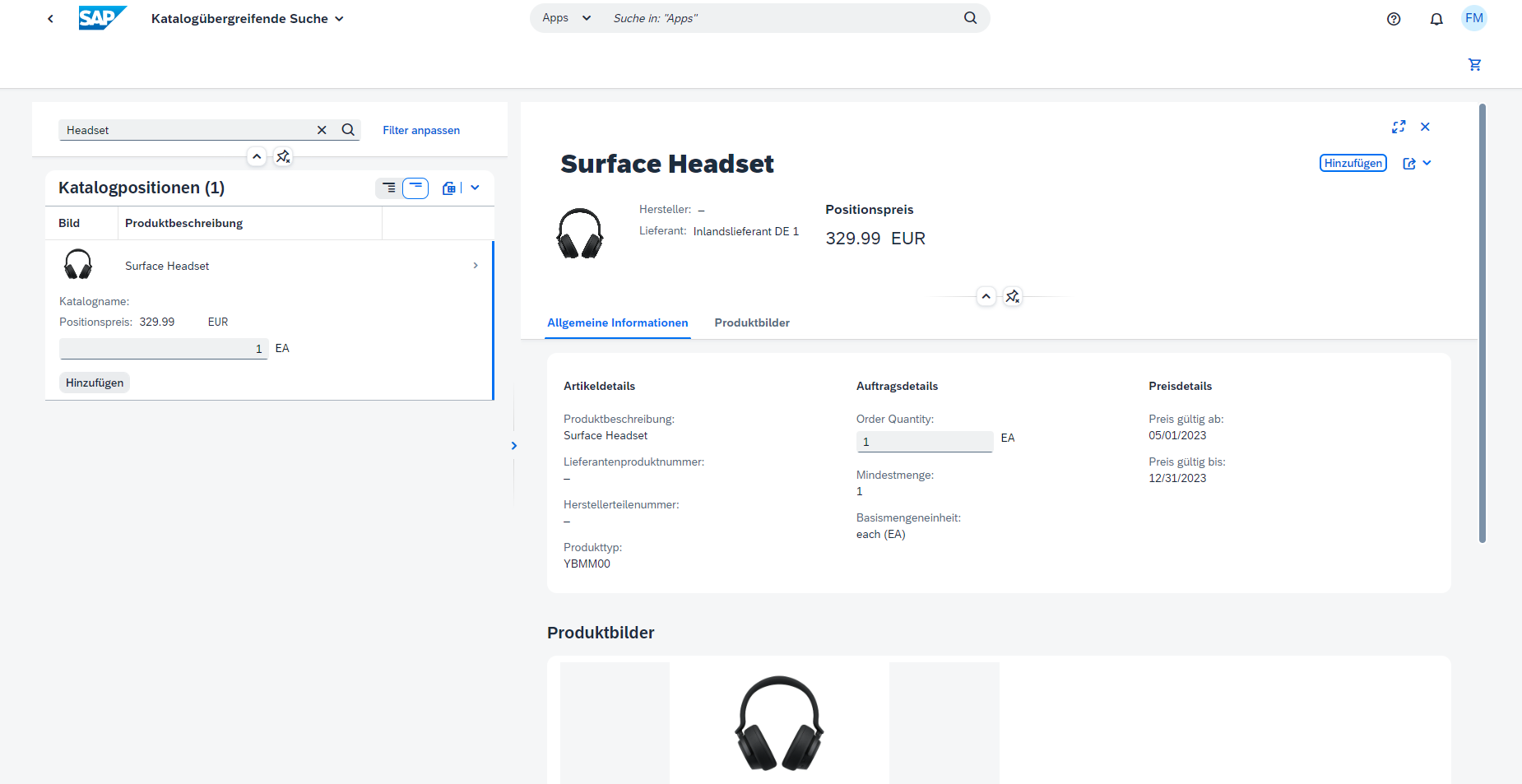Collapse the filter header in list panel
1522x784 pixels.
point(257,156)
